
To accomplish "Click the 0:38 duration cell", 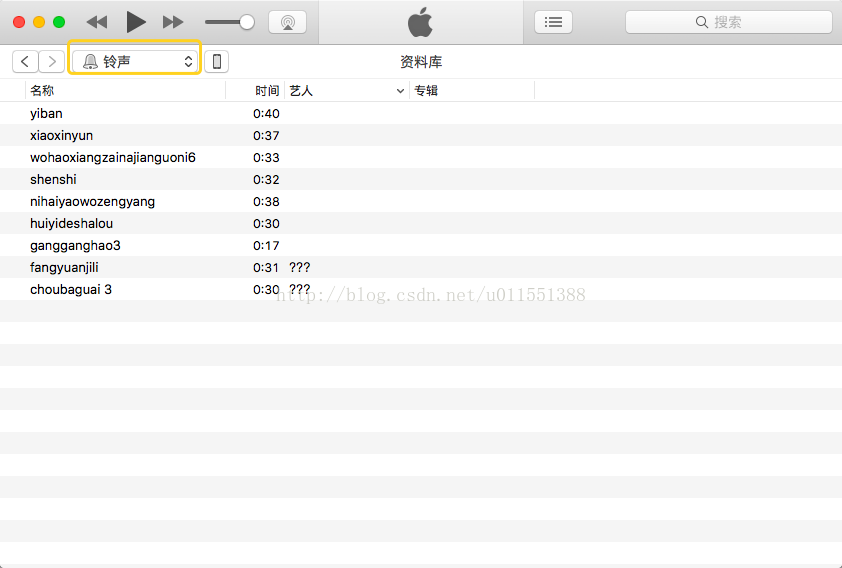I will (x=266, y=201).
